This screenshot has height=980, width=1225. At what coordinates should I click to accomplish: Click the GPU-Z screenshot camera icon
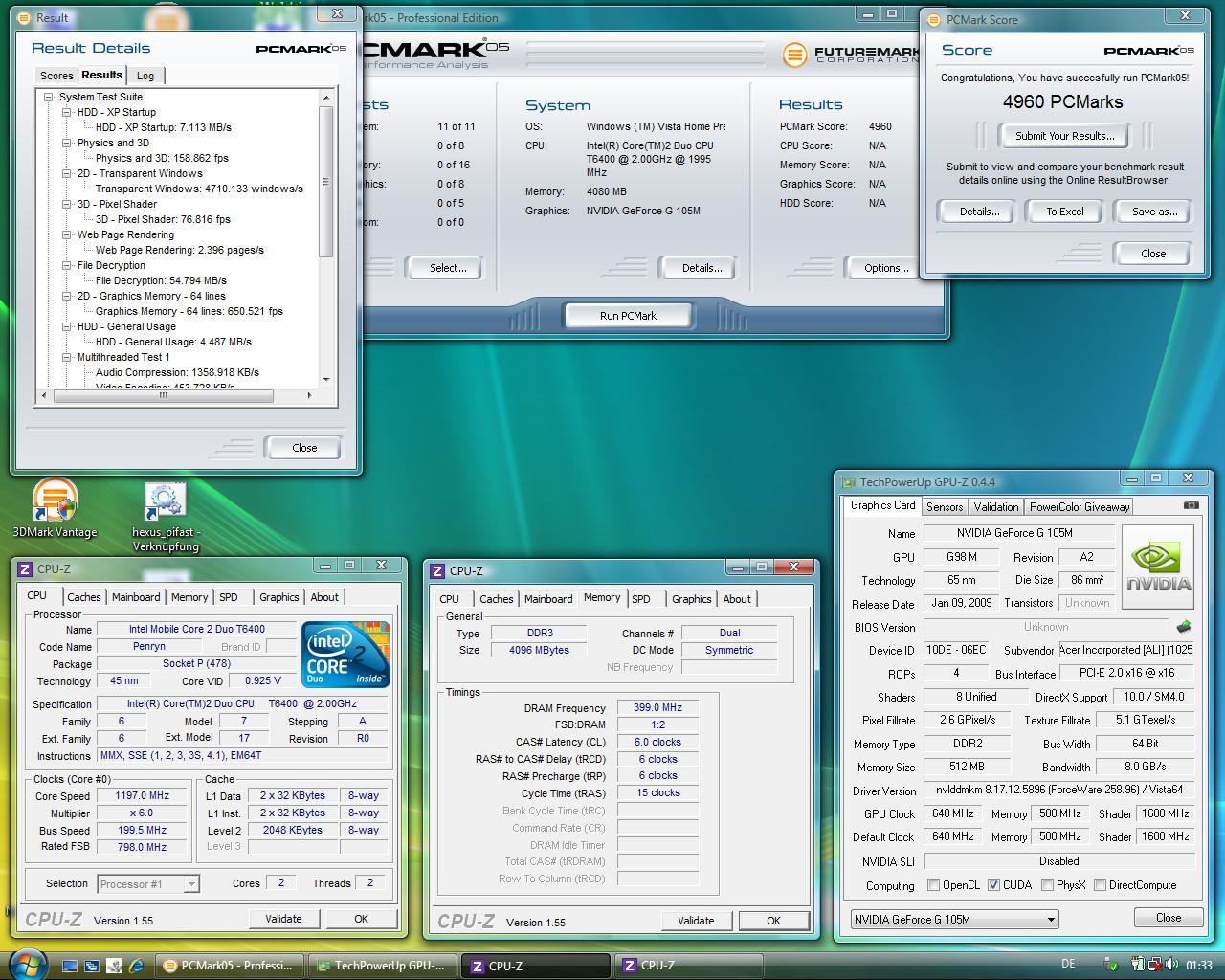pos(1191,504)
